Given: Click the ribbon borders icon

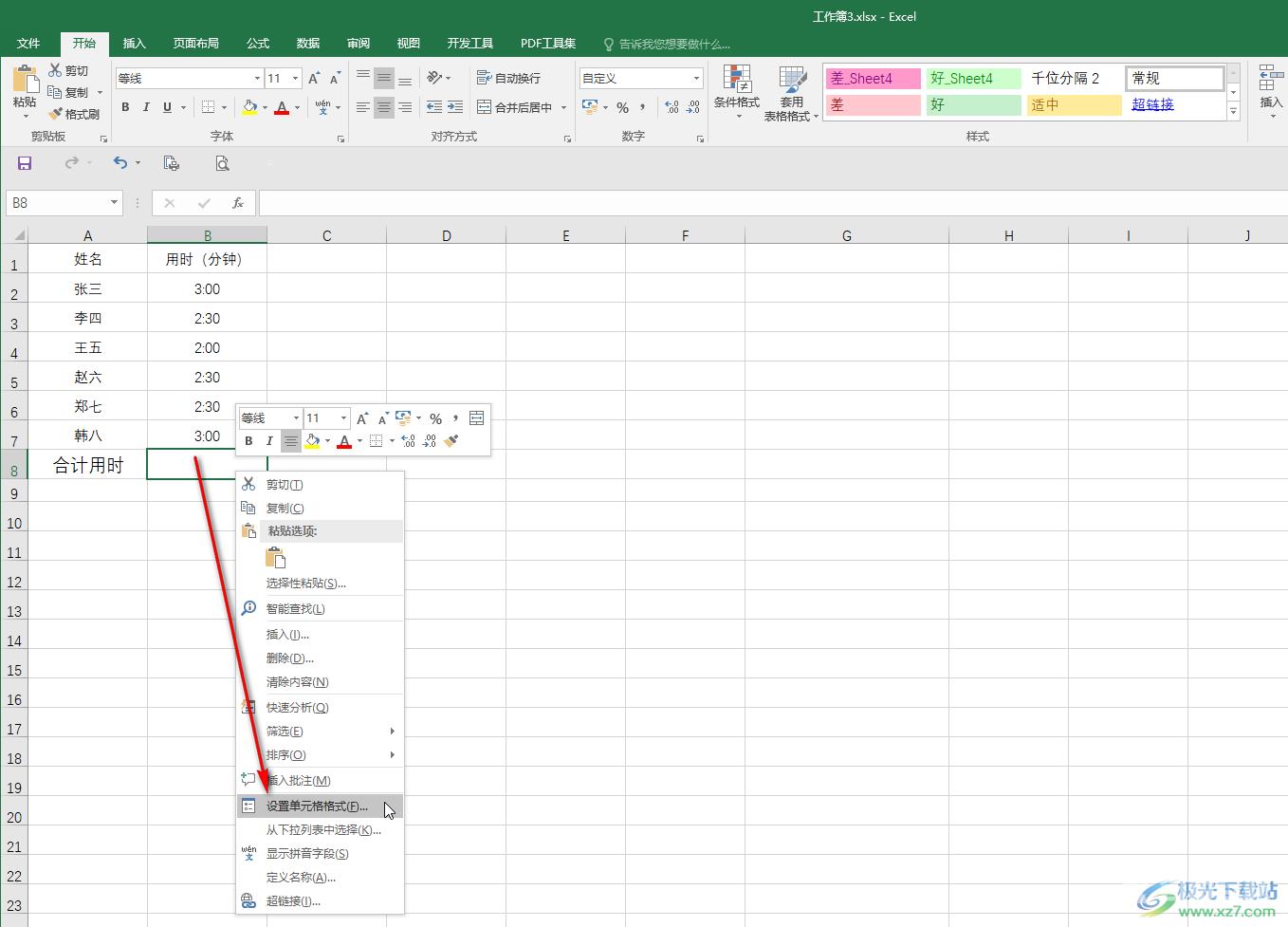Looking at the screenshot, I should pyautogui.click(x=209, y=107).
